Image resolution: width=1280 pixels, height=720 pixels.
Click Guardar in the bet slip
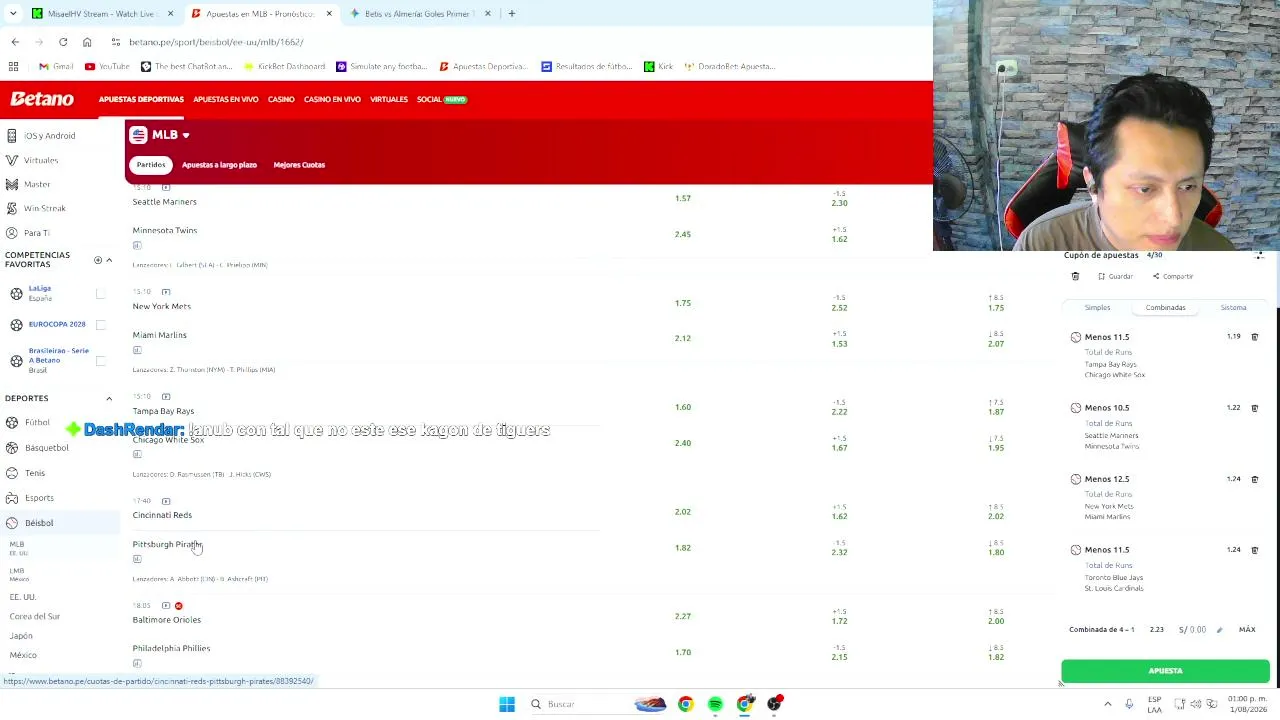1115,276
